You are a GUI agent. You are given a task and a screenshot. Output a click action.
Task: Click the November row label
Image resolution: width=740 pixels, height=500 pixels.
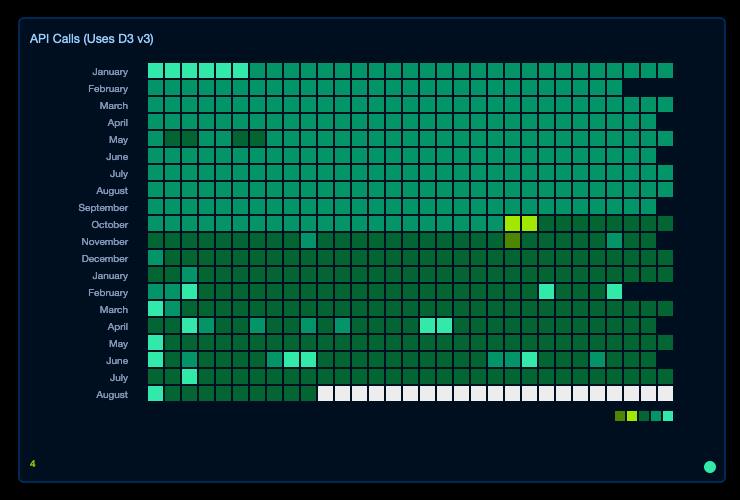pos(105,242)
